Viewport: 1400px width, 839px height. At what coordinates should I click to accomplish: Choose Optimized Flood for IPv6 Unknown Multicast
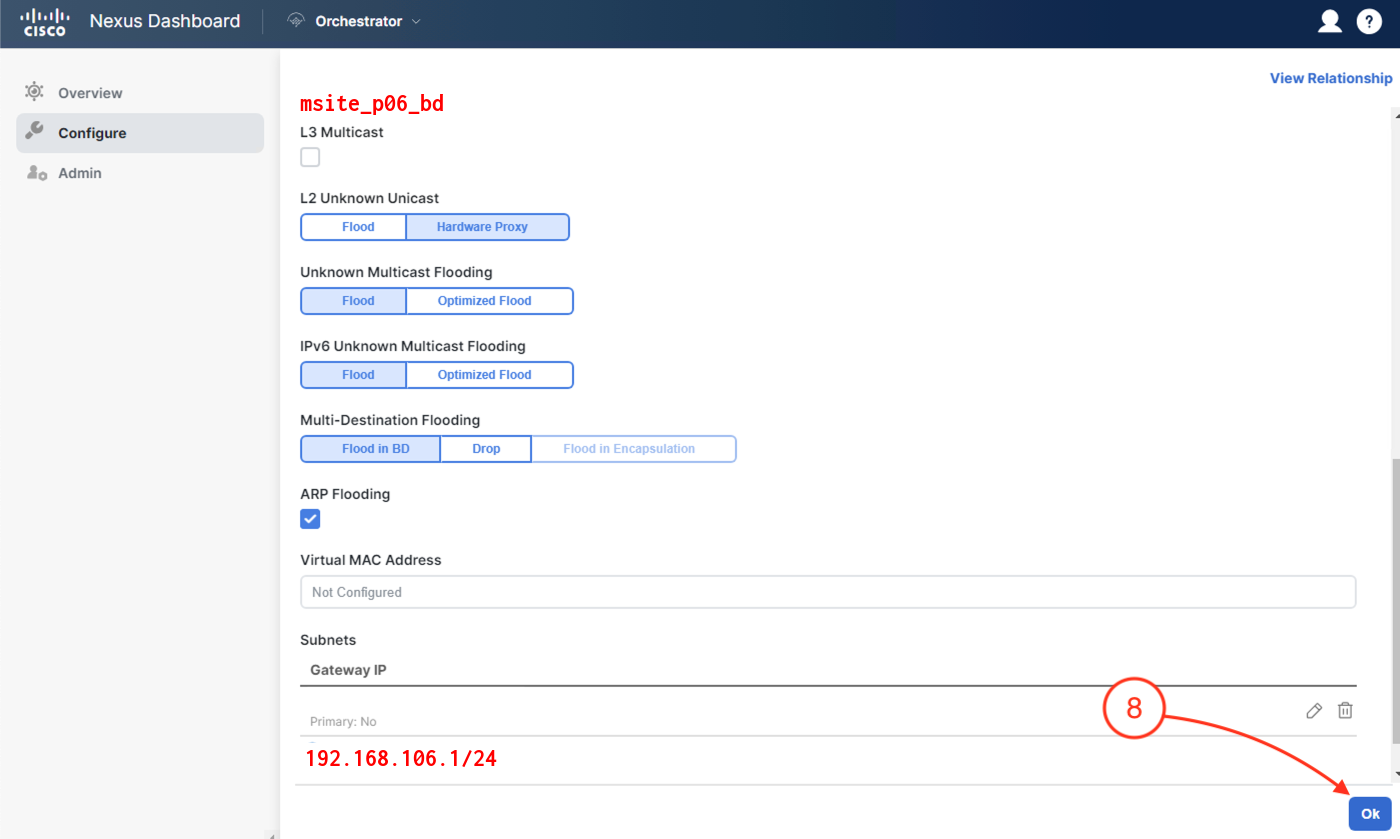[x=484, y=375]
